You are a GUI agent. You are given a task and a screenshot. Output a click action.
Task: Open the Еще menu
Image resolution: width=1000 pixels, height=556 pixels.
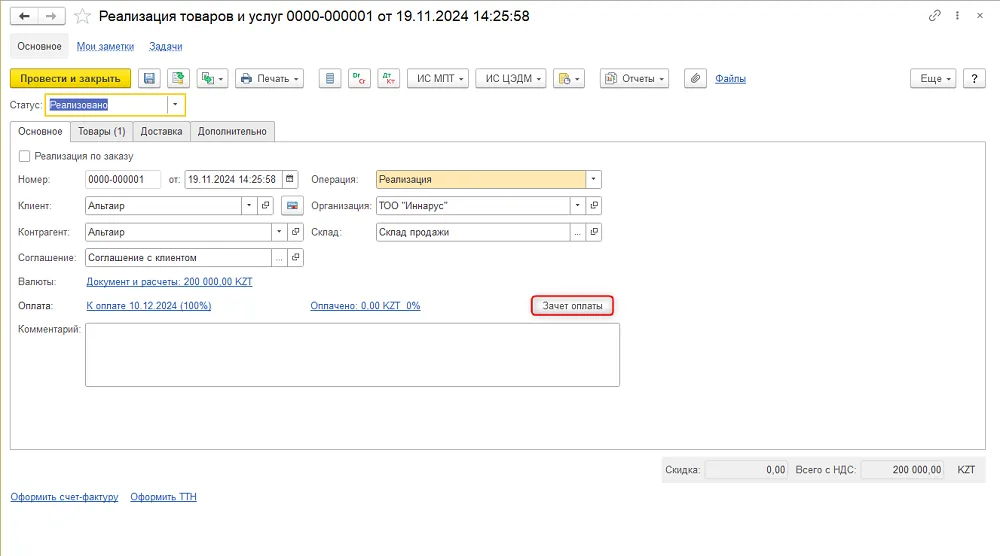pos(933,78)
